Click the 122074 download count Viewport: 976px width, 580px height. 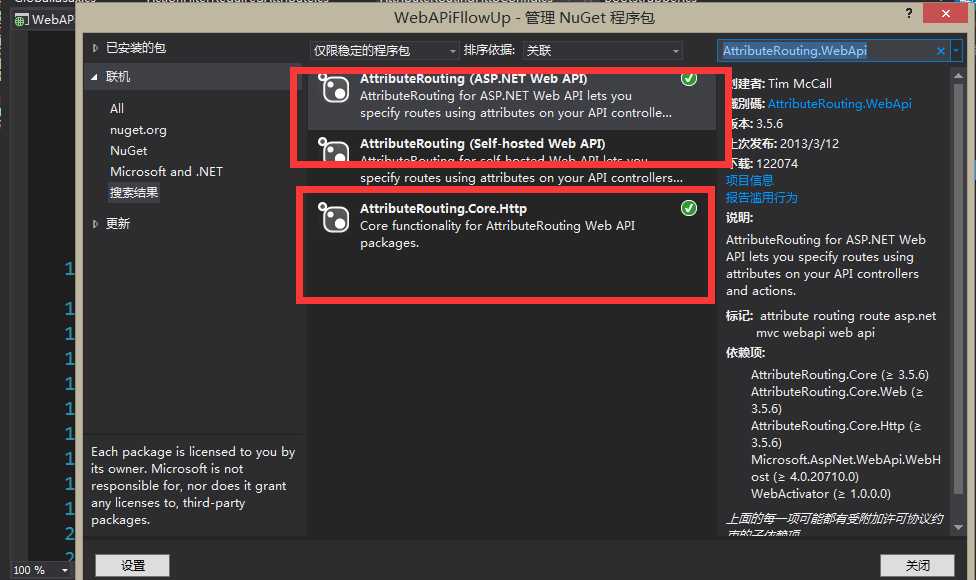click(777, 164)
